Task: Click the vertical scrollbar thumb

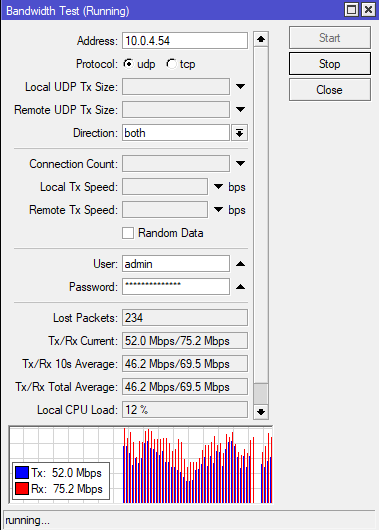Action: pos(261,393)
